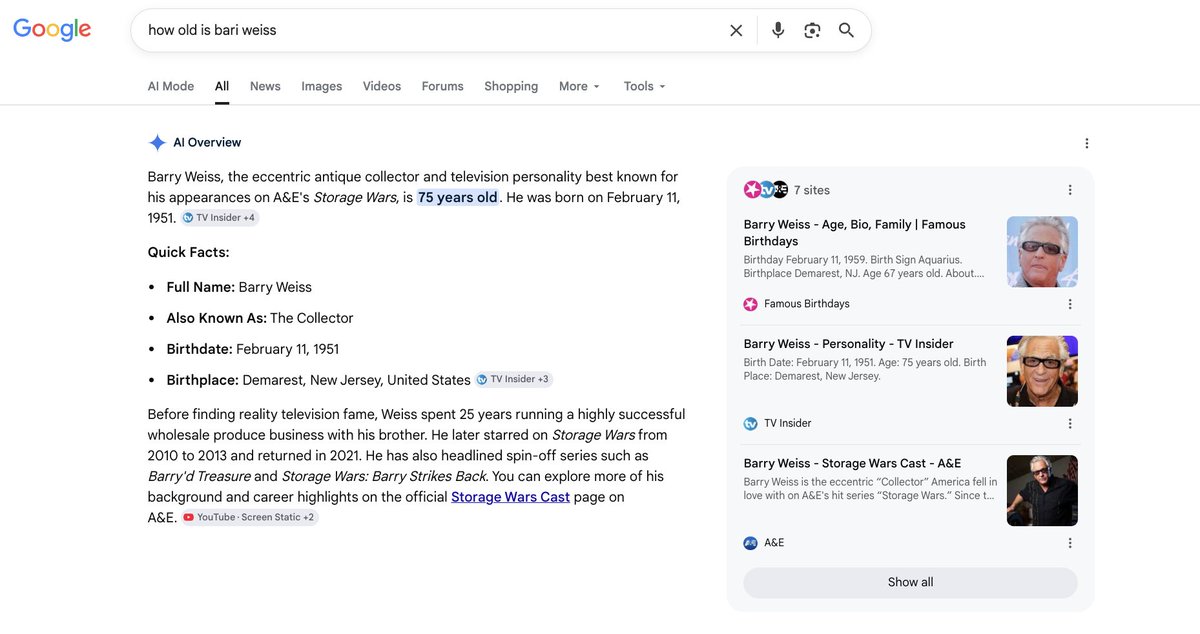1200x634 pixels.
Task: Click the Famous Birthdays source name
Action: [807, 304]
